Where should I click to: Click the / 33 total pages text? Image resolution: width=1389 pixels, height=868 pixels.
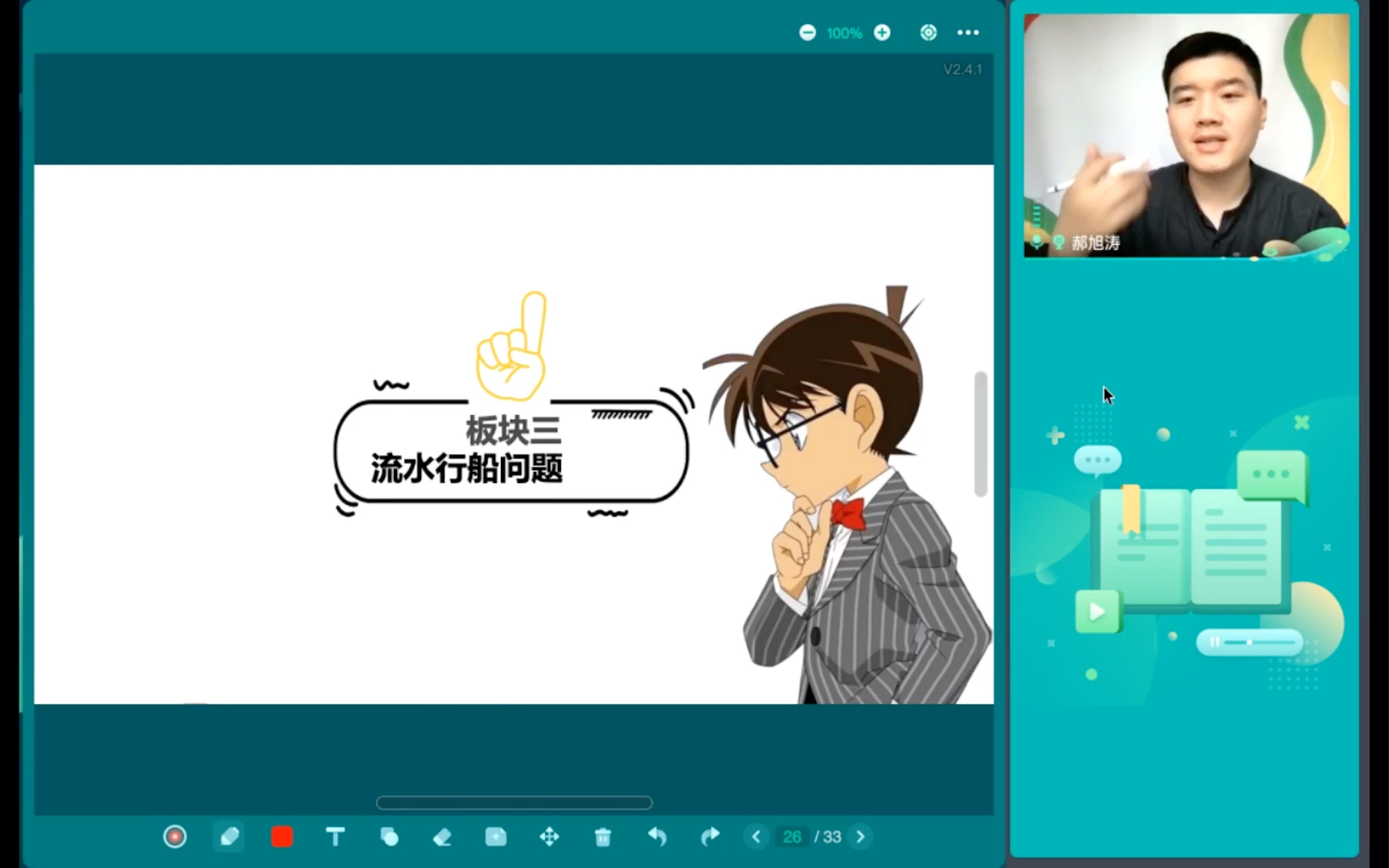(x=828, y=836)
